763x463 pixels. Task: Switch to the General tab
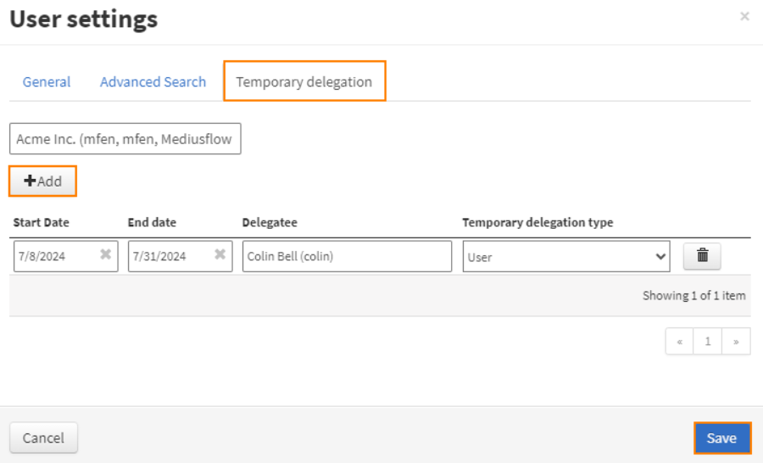(x=46, y=82)
